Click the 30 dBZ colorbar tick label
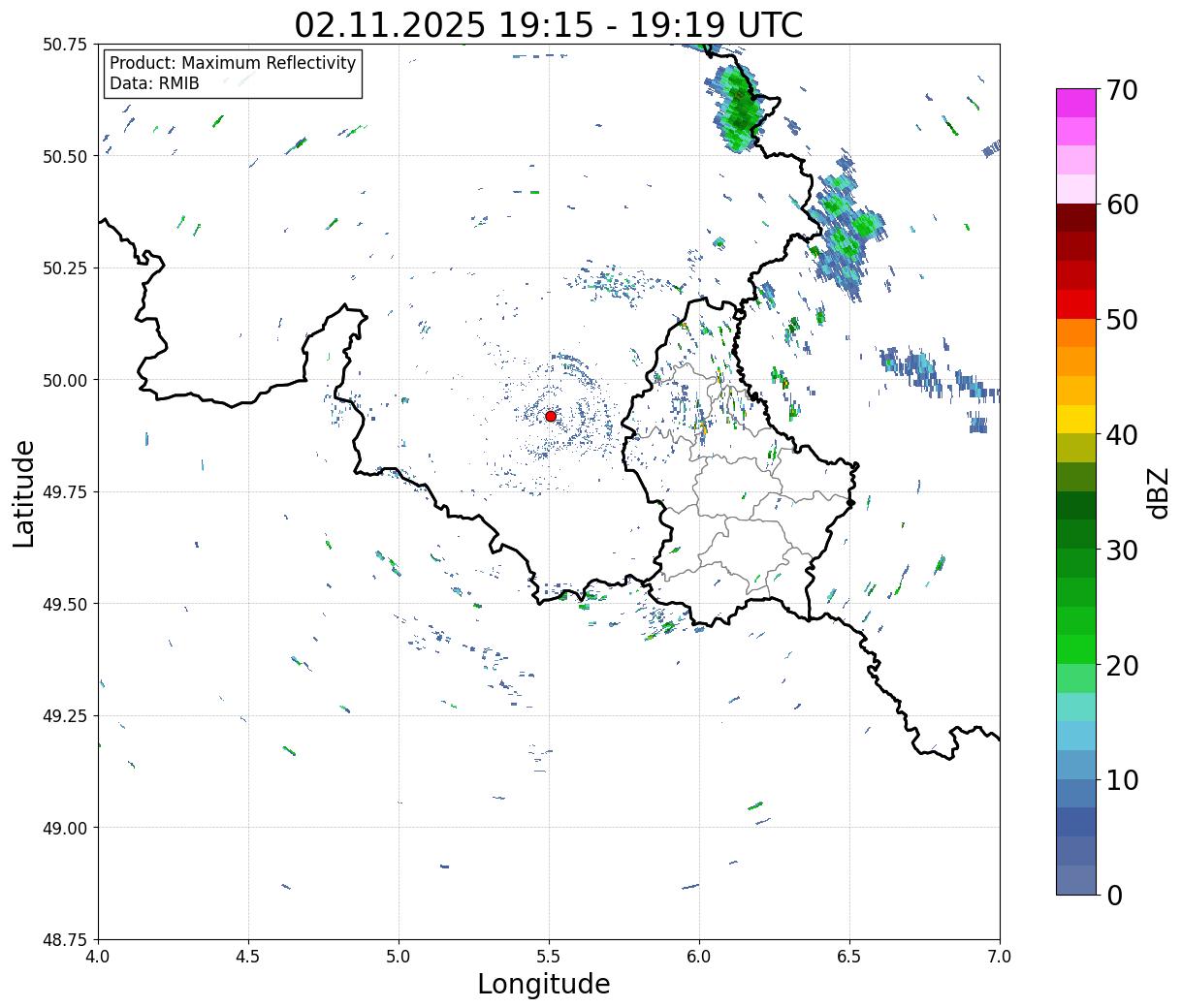Image resolution: width=1182 pixels, height=1008 pixels. coord(1122,551)
